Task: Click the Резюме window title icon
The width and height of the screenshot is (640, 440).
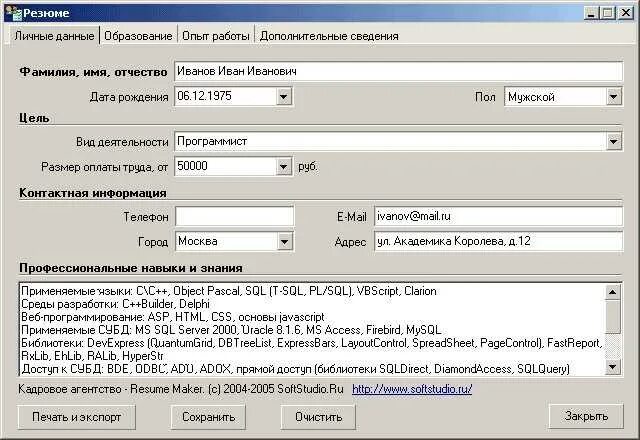Action: click(13, 13)
